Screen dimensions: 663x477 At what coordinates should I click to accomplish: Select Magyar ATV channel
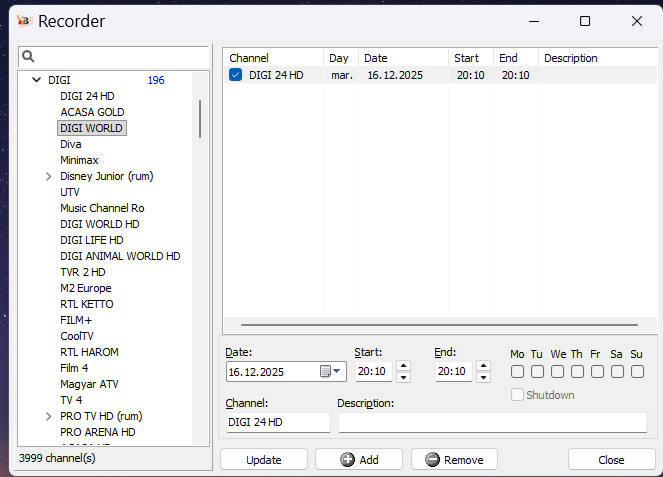tap(89, 384)
